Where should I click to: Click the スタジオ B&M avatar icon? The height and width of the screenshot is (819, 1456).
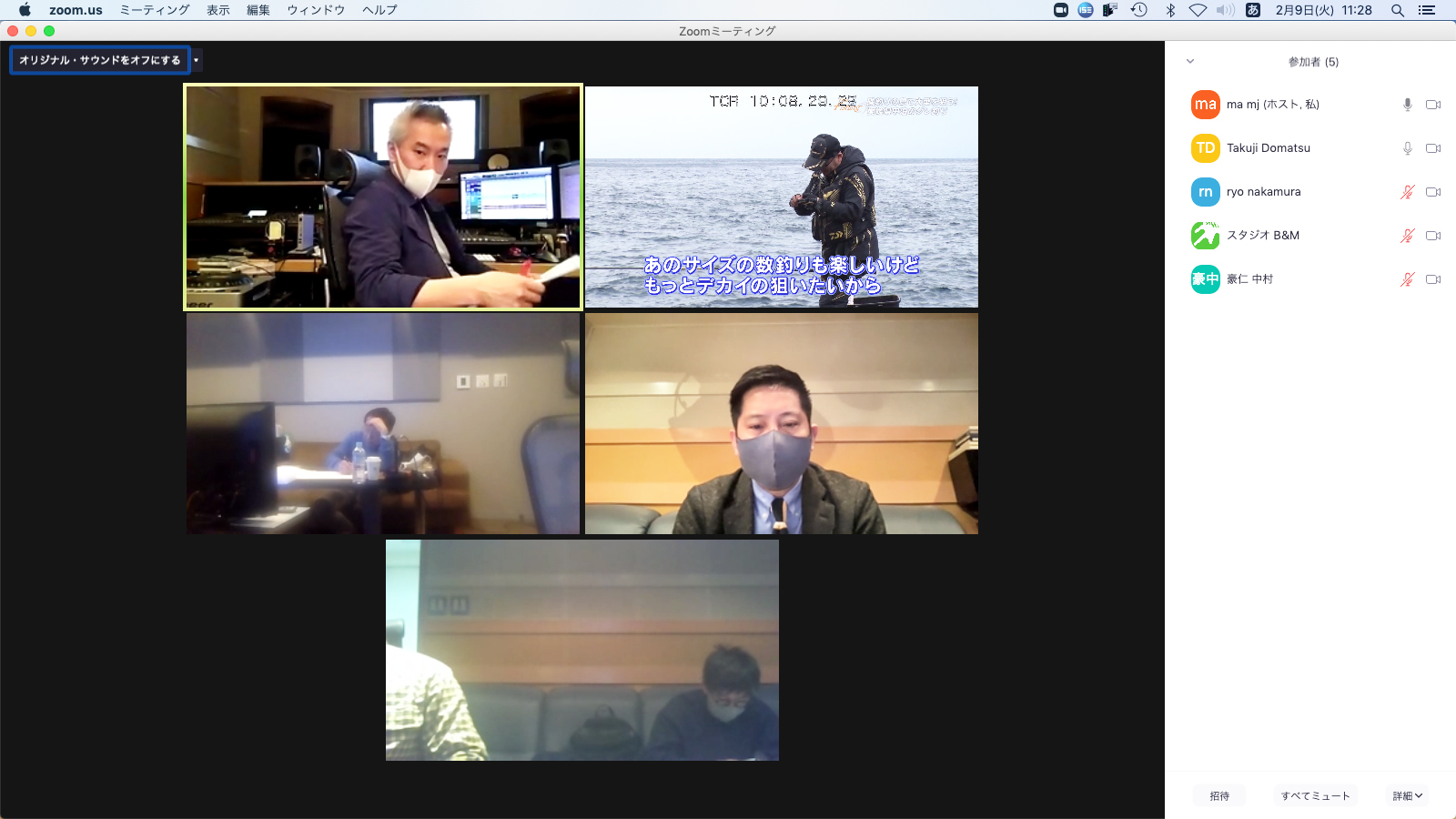tap(1205, 236)
